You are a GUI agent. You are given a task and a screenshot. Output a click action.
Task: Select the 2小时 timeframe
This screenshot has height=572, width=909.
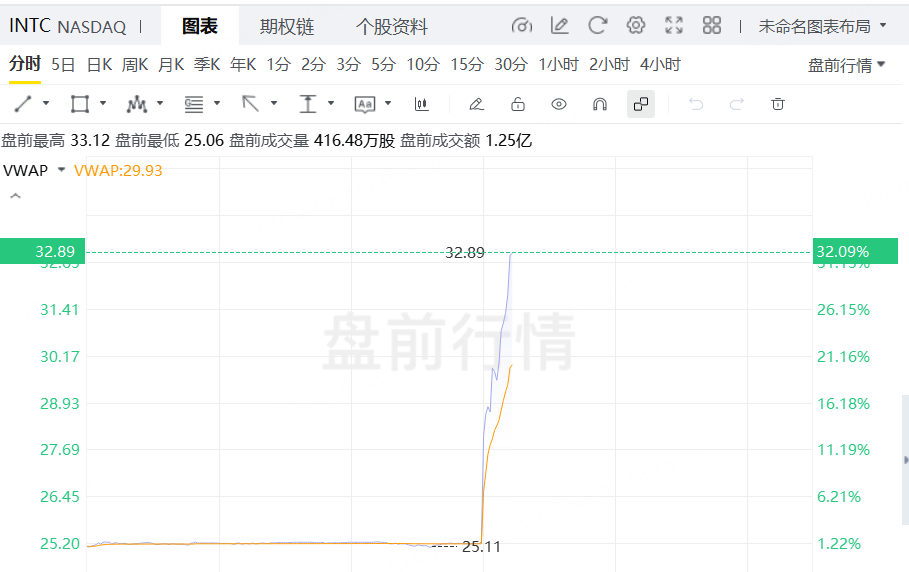click(609, 64)
